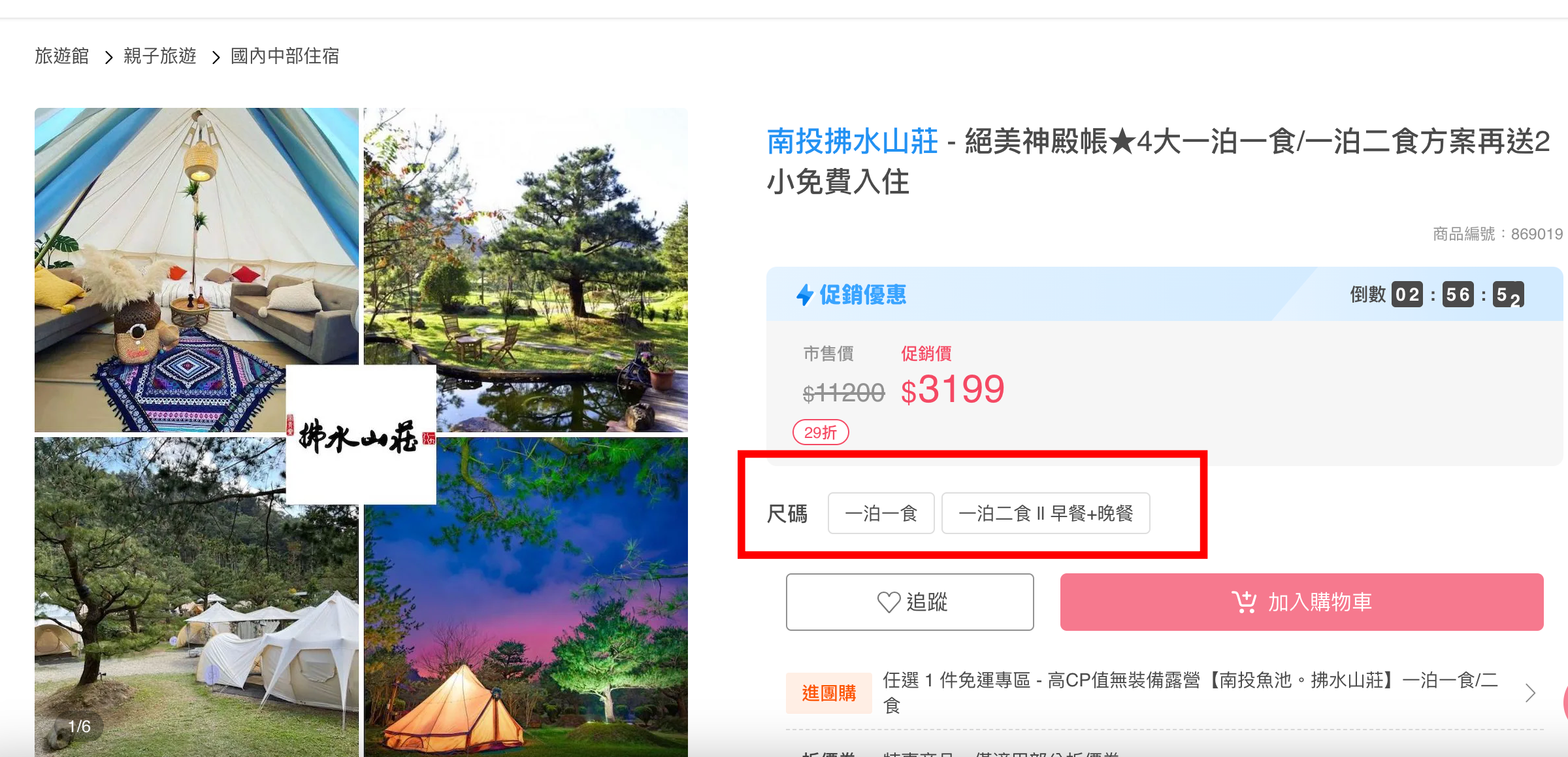The image size is (1568, 757).
Task: Open 親子旅遊 breadcrumb category
Action: pos(160,56)
